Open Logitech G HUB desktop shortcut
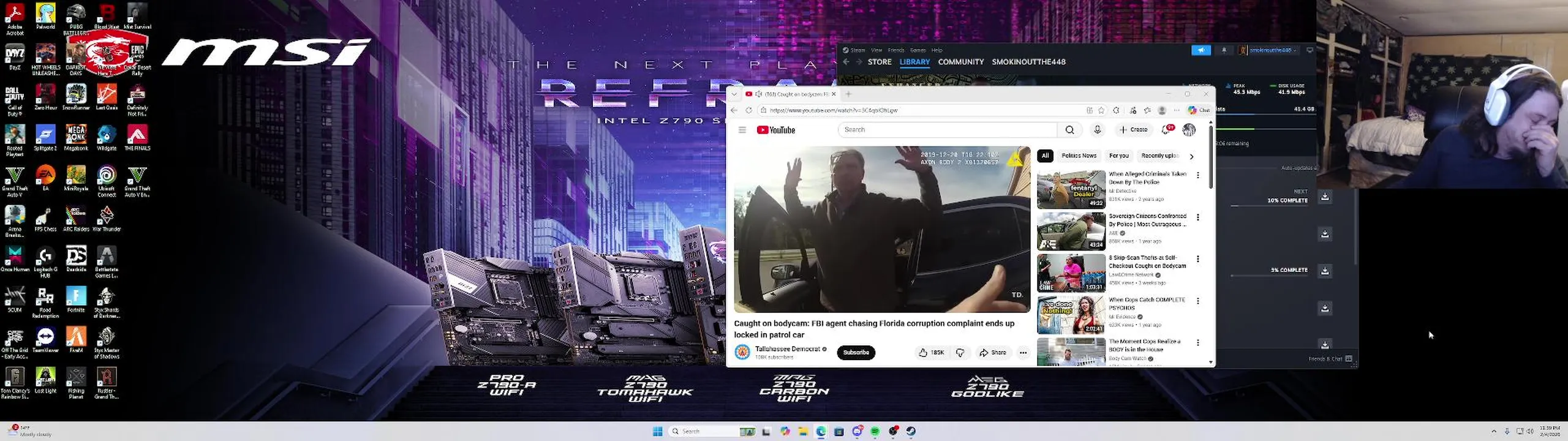The width and height of the screenshot is (1568, 441). pos(45,262)
